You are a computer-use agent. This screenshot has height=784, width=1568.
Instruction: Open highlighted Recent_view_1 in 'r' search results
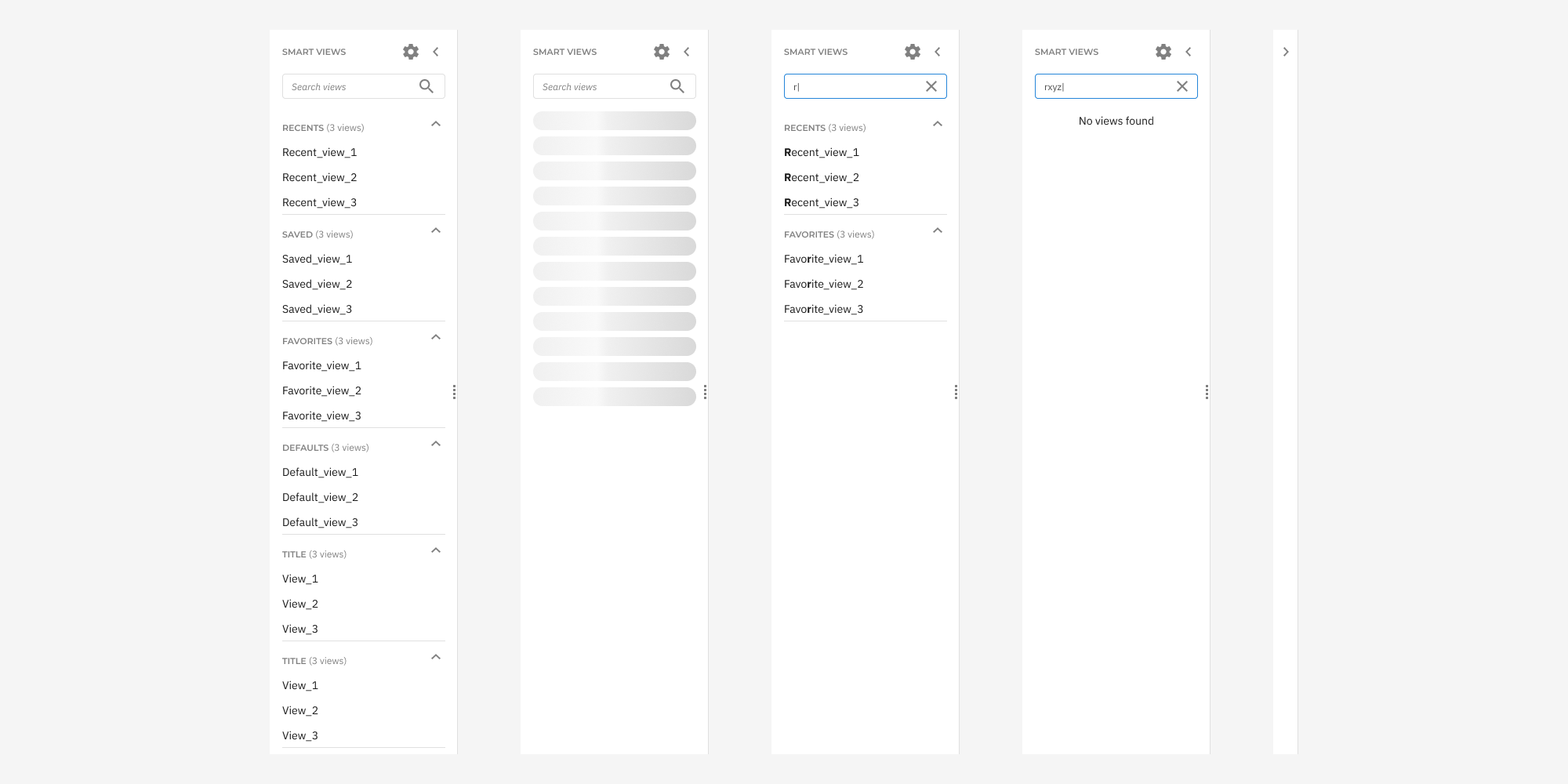pyautogui.click(x=822, y=152)
